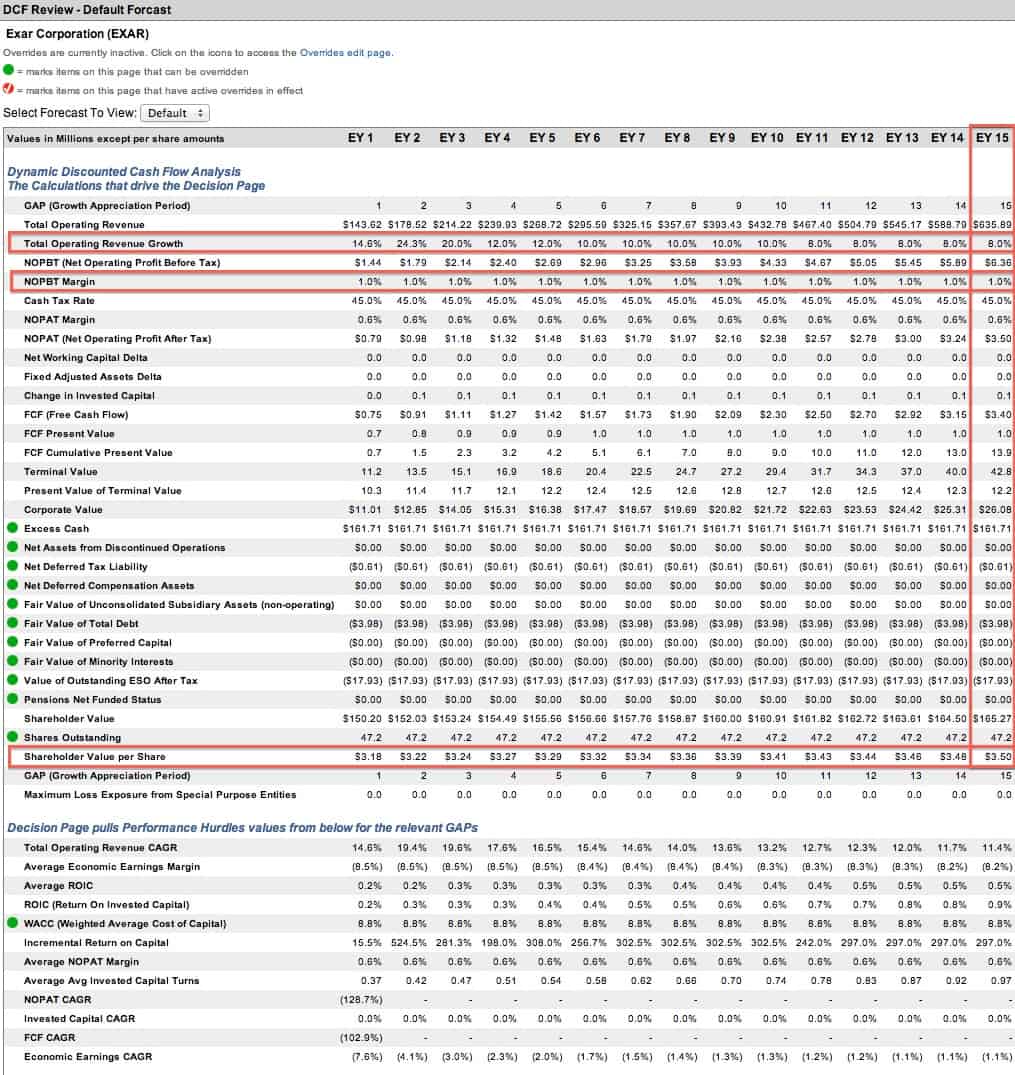Click Exar Corporation (EXAR) title
This screenshot has height=1075, width=1015.
(x=77, y=34)
